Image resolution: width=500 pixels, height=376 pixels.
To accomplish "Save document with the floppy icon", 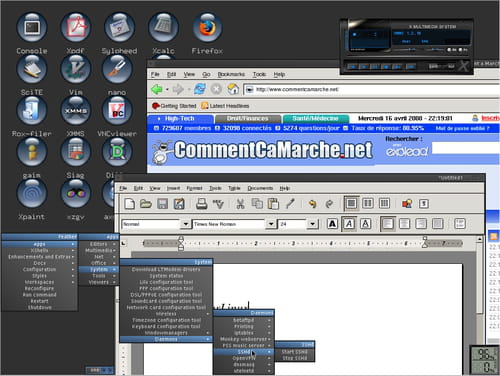I will pos(162,203).
